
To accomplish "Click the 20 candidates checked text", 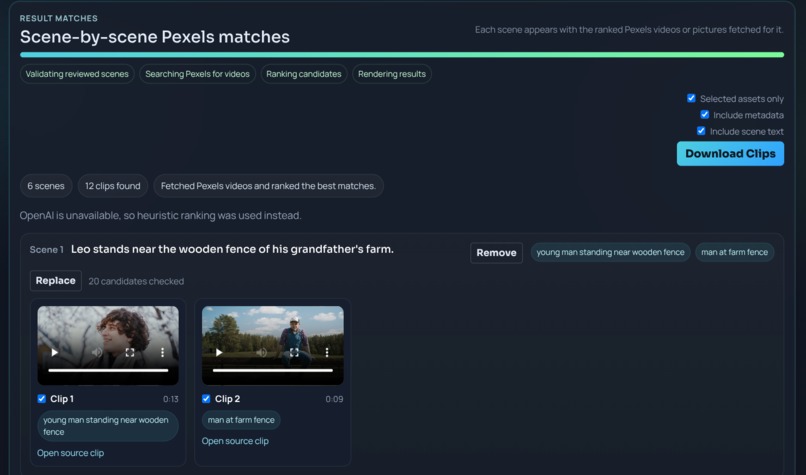I will [136, 281].
